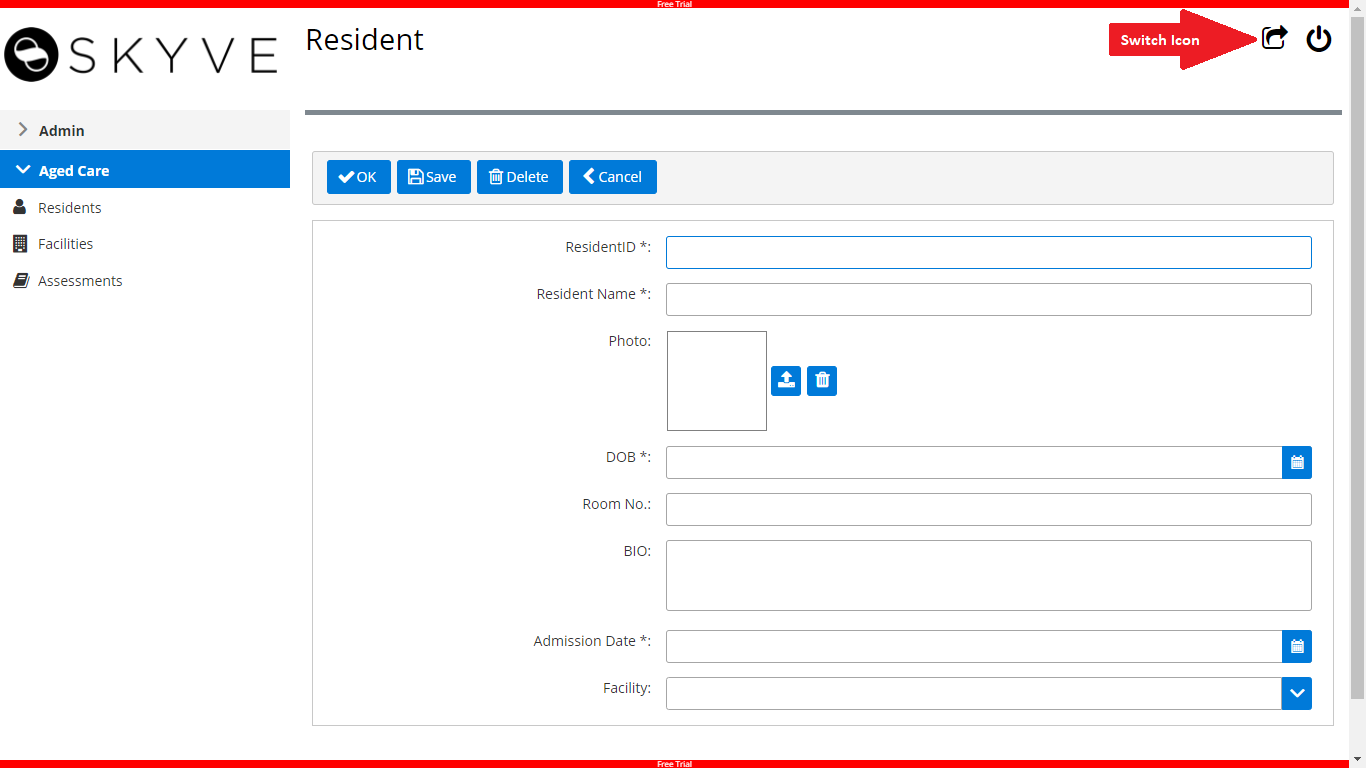The height and width of the screenshot is (768, 1366).
Task: Click the Cancel button
Action: (613, 177)
